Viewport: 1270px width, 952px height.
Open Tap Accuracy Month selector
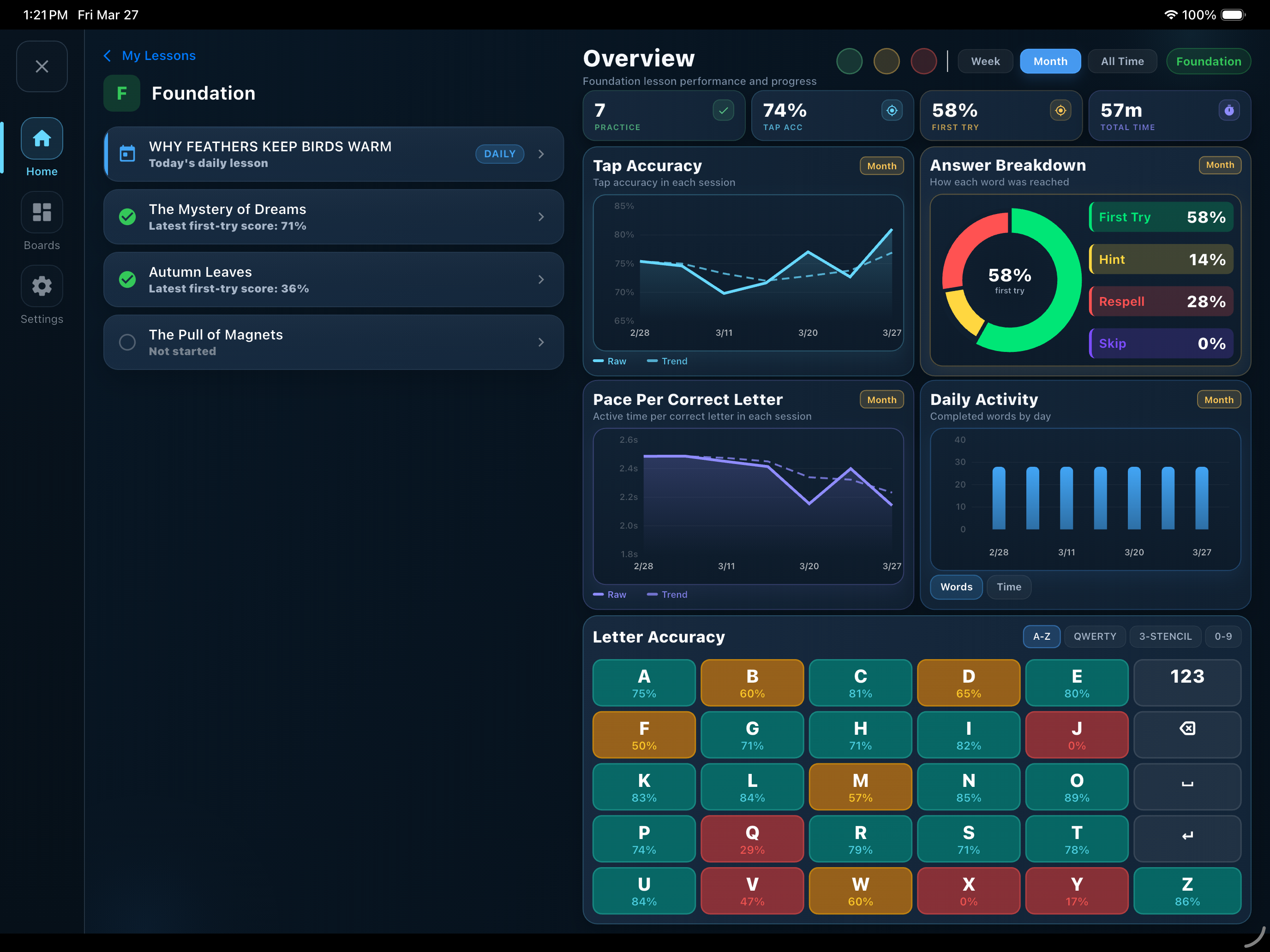coord(881,166)
